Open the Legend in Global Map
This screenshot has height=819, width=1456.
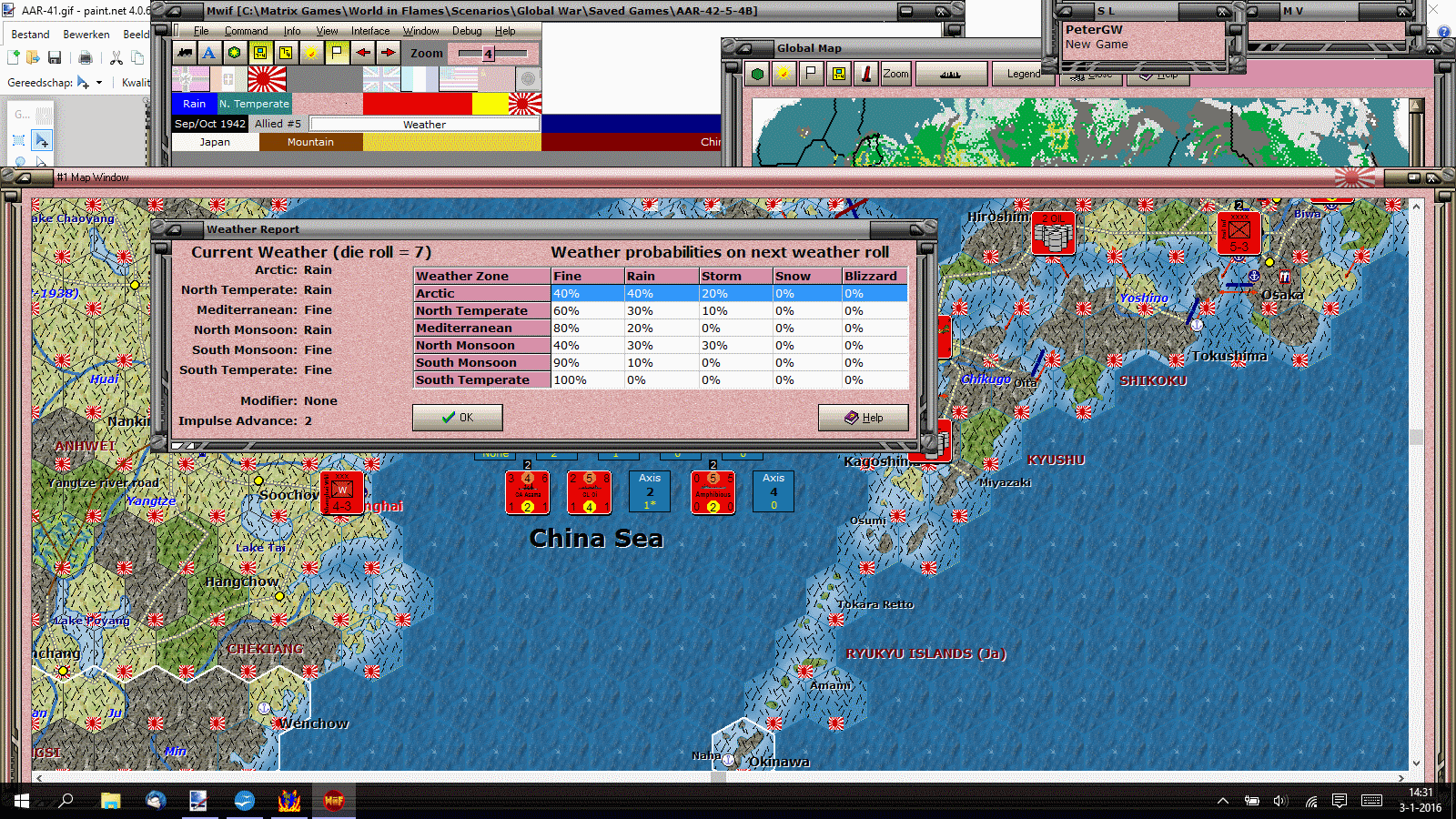click(1024, 74)
